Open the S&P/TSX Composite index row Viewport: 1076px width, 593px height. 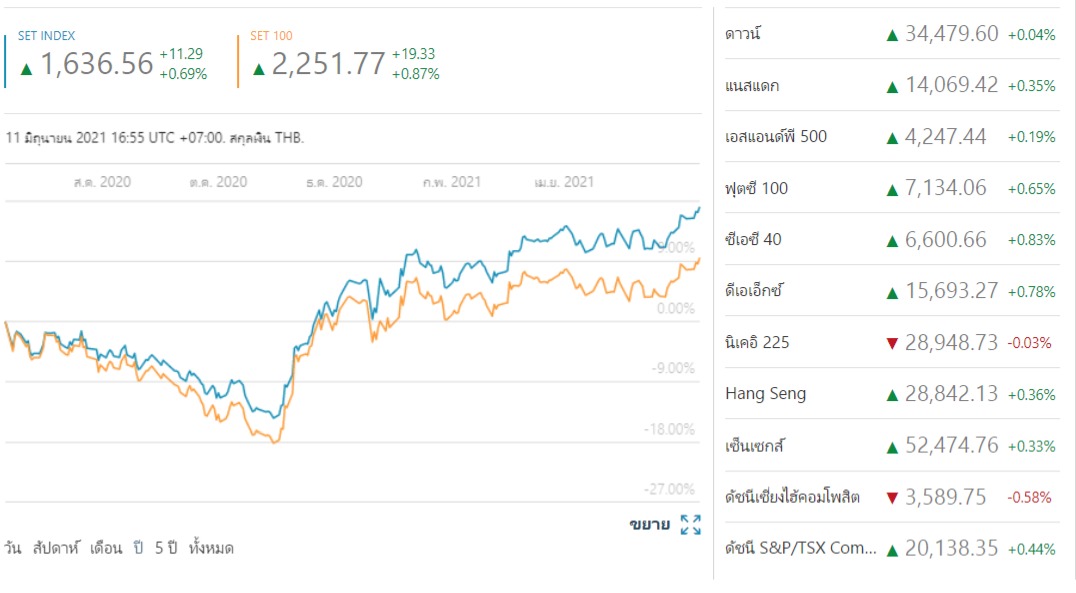coord(800,548)
